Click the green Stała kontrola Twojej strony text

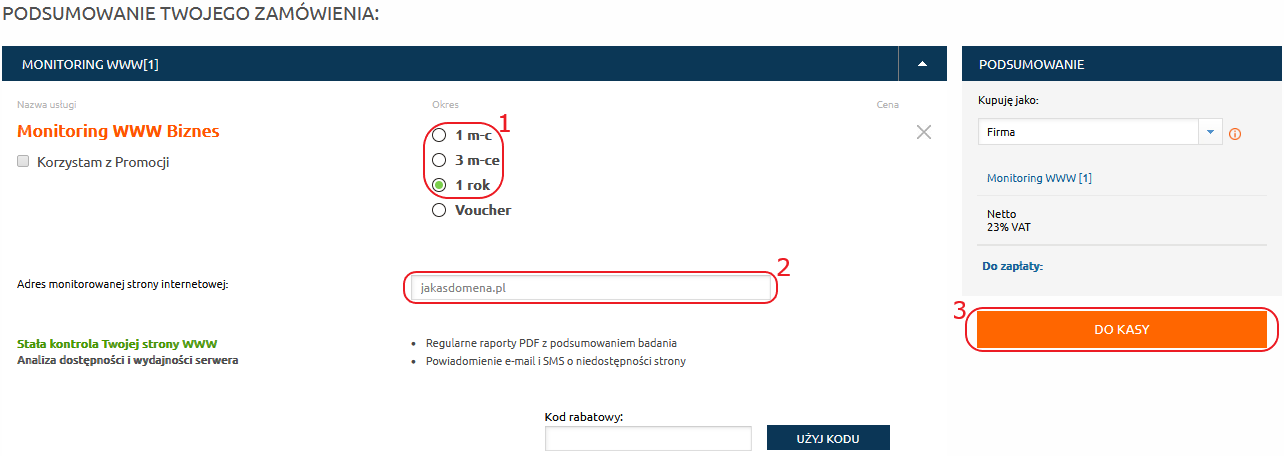tap(117, 343)
